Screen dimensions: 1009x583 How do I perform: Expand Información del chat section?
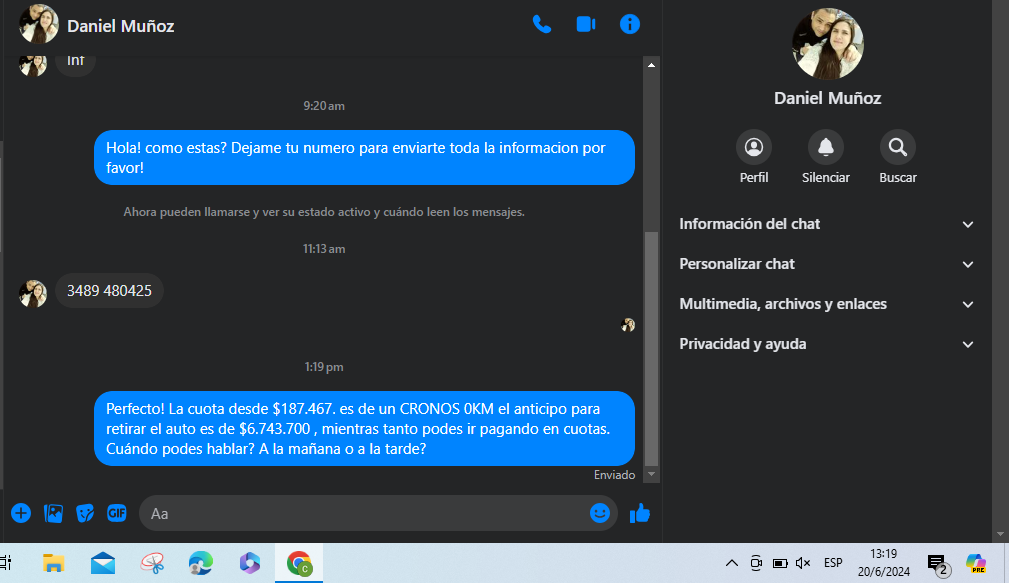823,224
